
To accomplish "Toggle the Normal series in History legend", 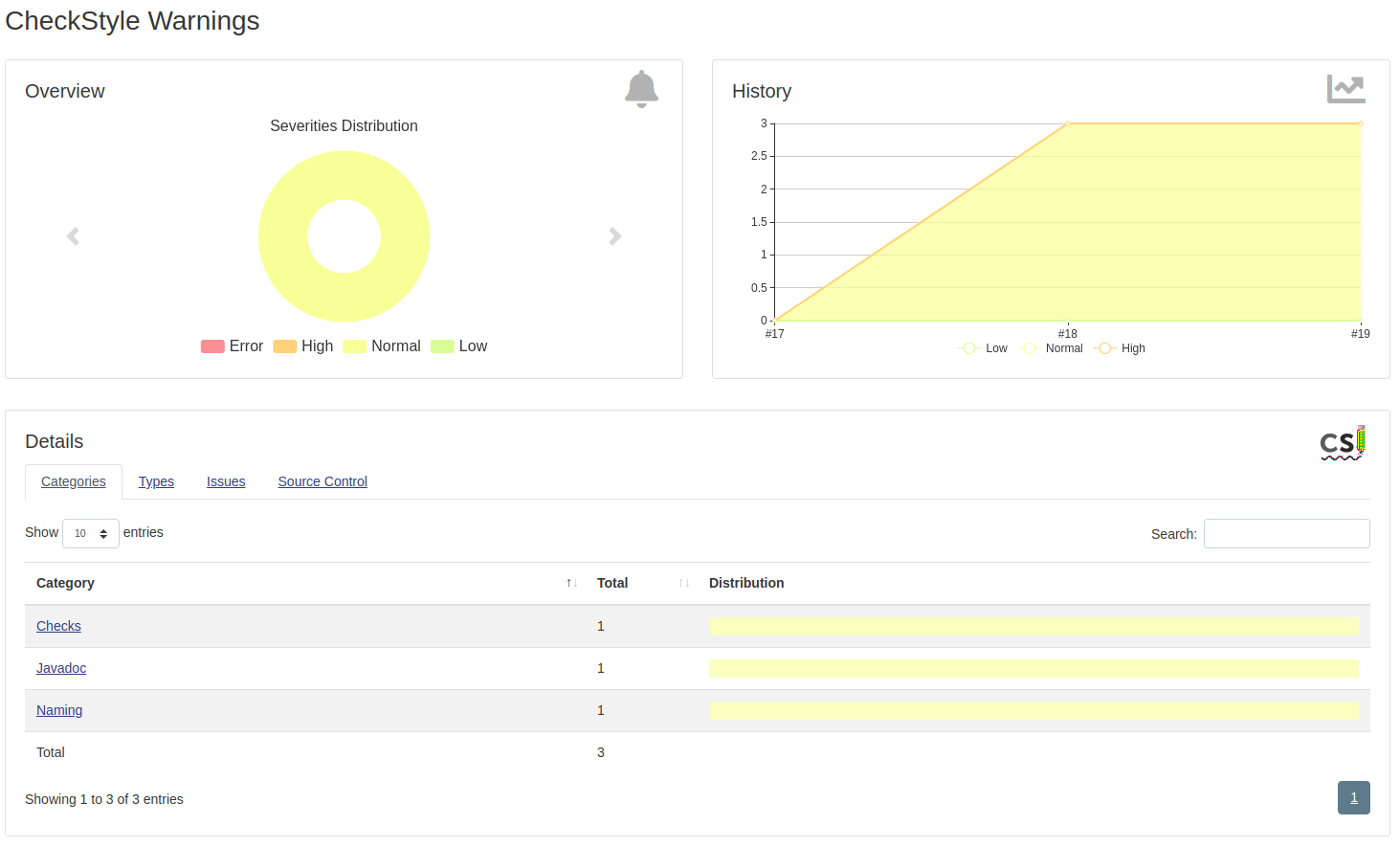I will [x=1053, y=348].
